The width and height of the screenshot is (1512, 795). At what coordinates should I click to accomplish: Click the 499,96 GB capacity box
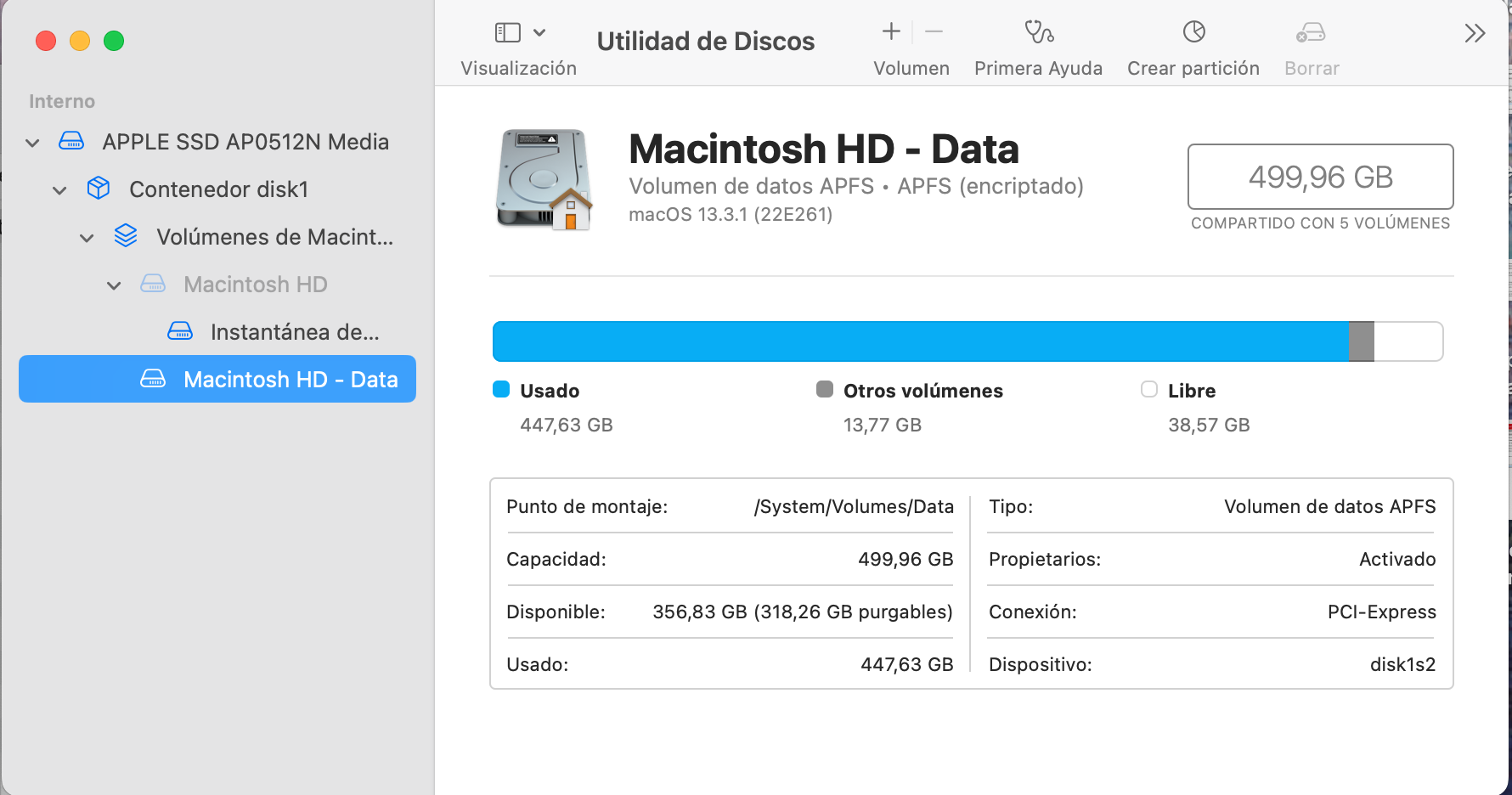point(1320,177)
